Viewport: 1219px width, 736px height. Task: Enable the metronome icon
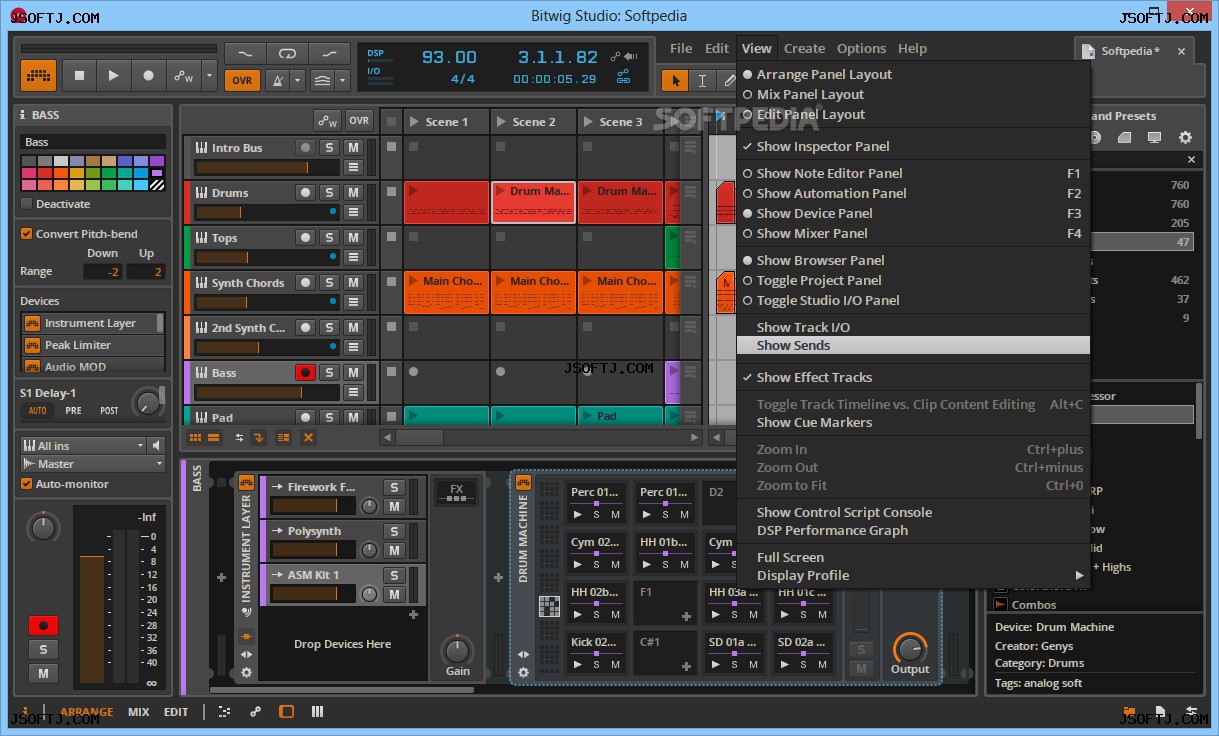pyautogui.click(x=276, y=80)
